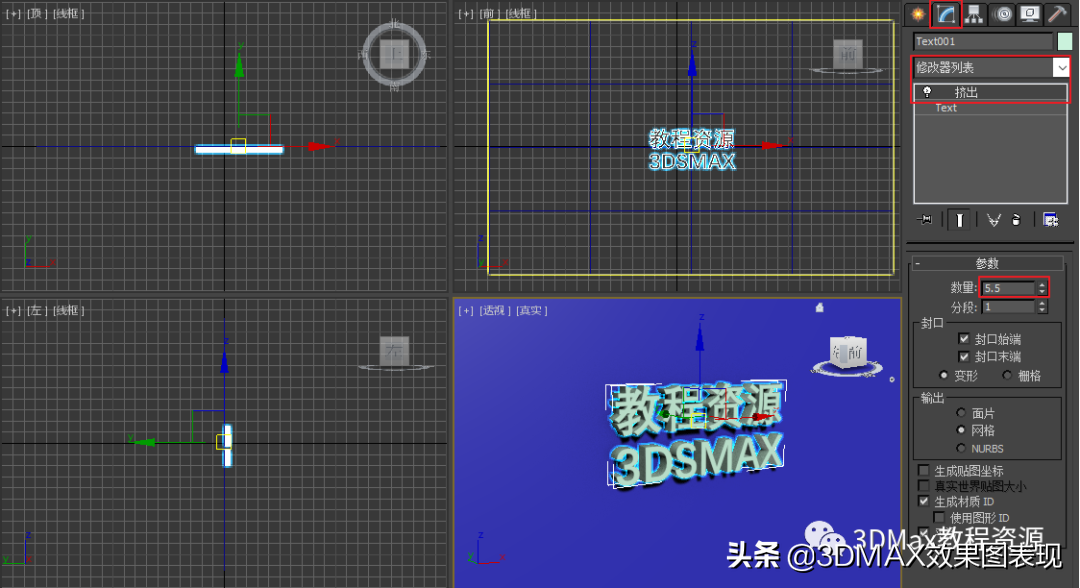Open the [+] menu of 左 viewport

[x=13, y=311]
